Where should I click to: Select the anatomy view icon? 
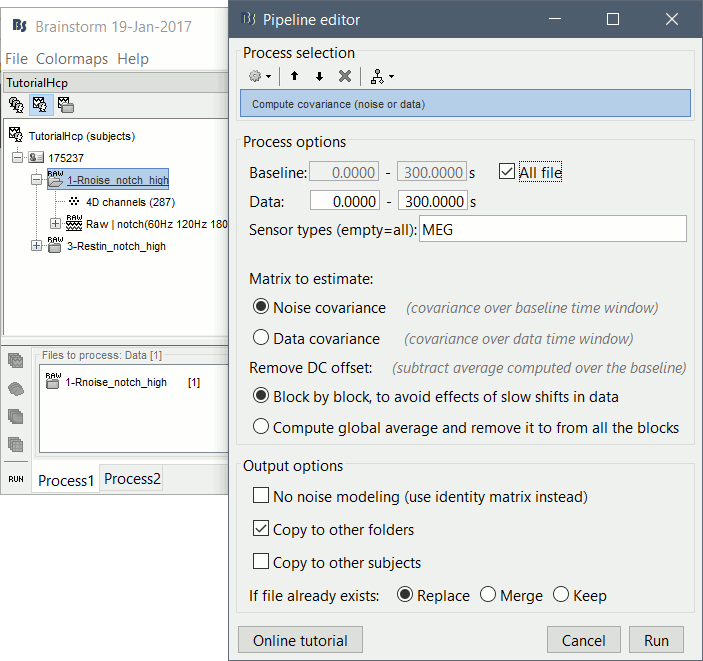click(16, 104)
